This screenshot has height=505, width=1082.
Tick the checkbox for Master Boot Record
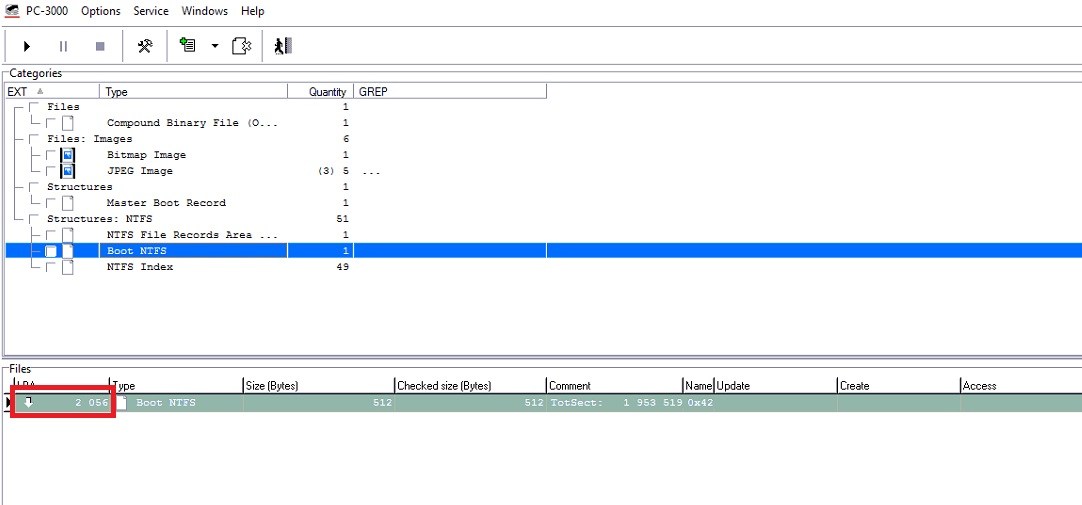click(51, 203)
